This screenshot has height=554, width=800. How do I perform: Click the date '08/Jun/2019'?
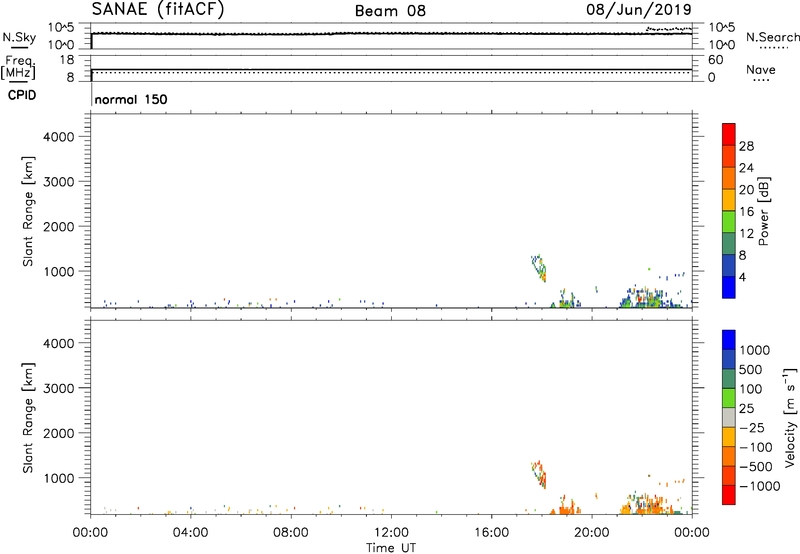(639, 9)
